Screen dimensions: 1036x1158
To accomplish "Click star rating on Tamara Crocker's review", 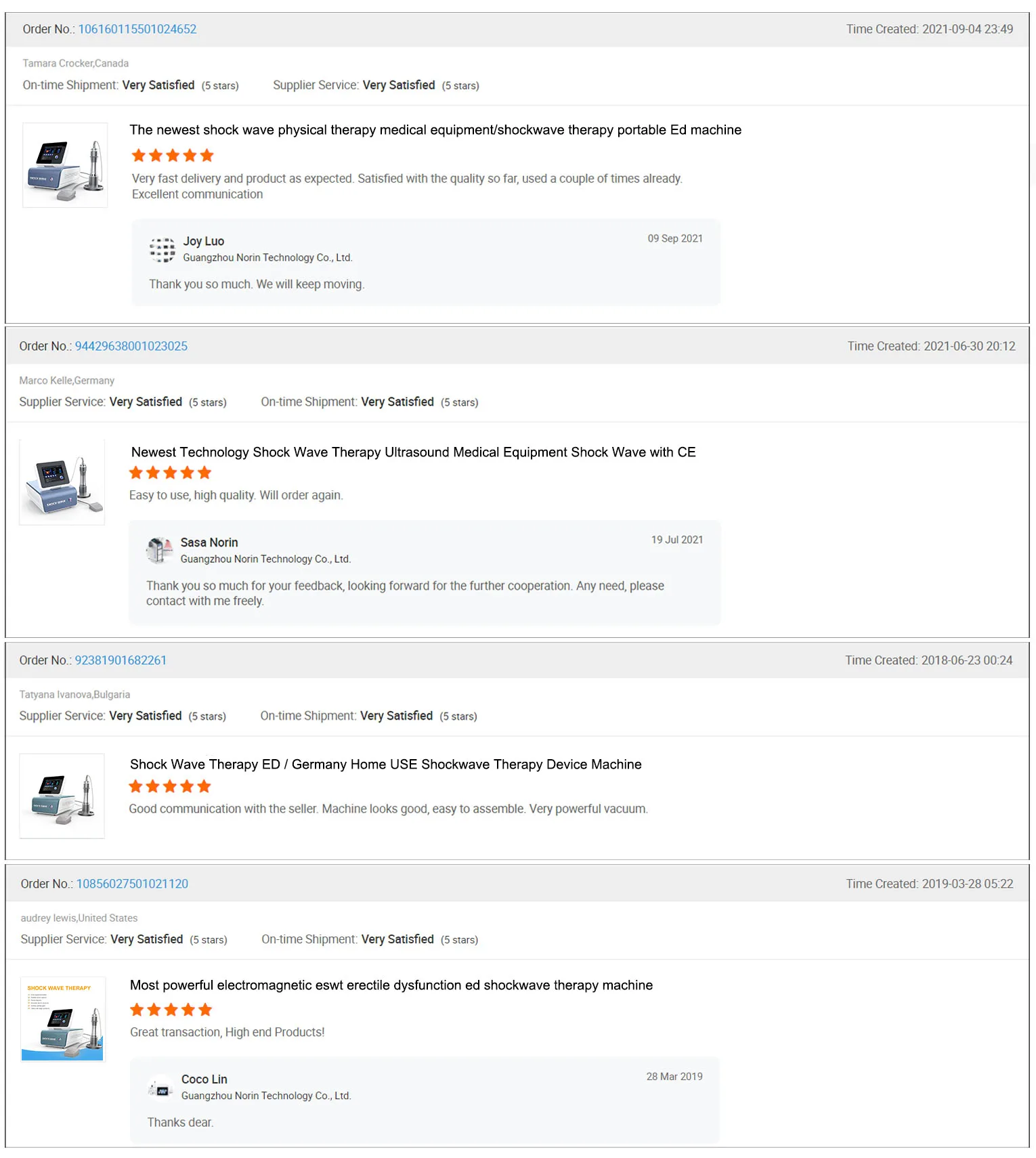I will pos(173,156).
